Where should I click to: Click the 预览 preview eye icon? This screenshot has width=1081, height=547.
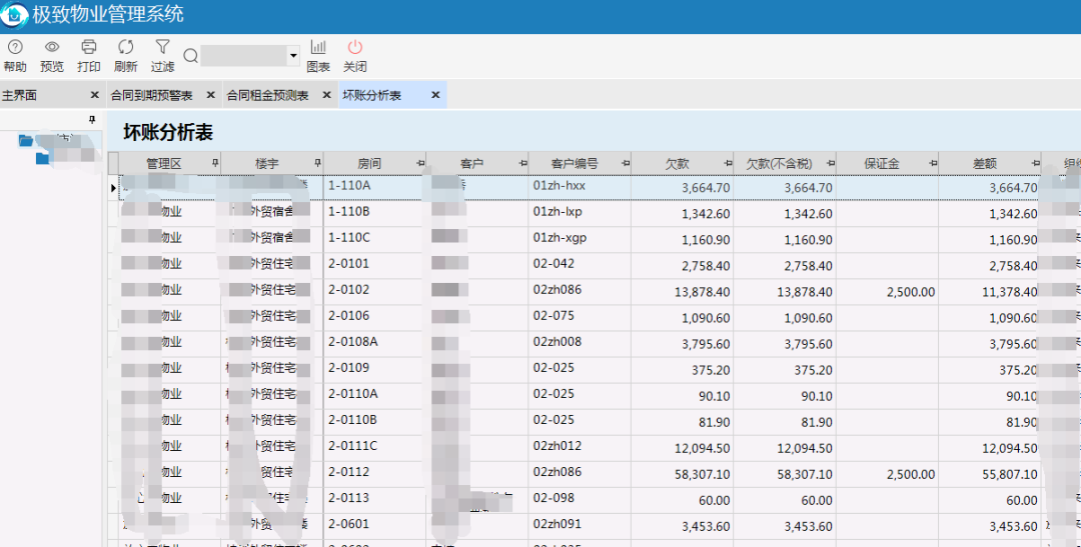click(52, 47)
